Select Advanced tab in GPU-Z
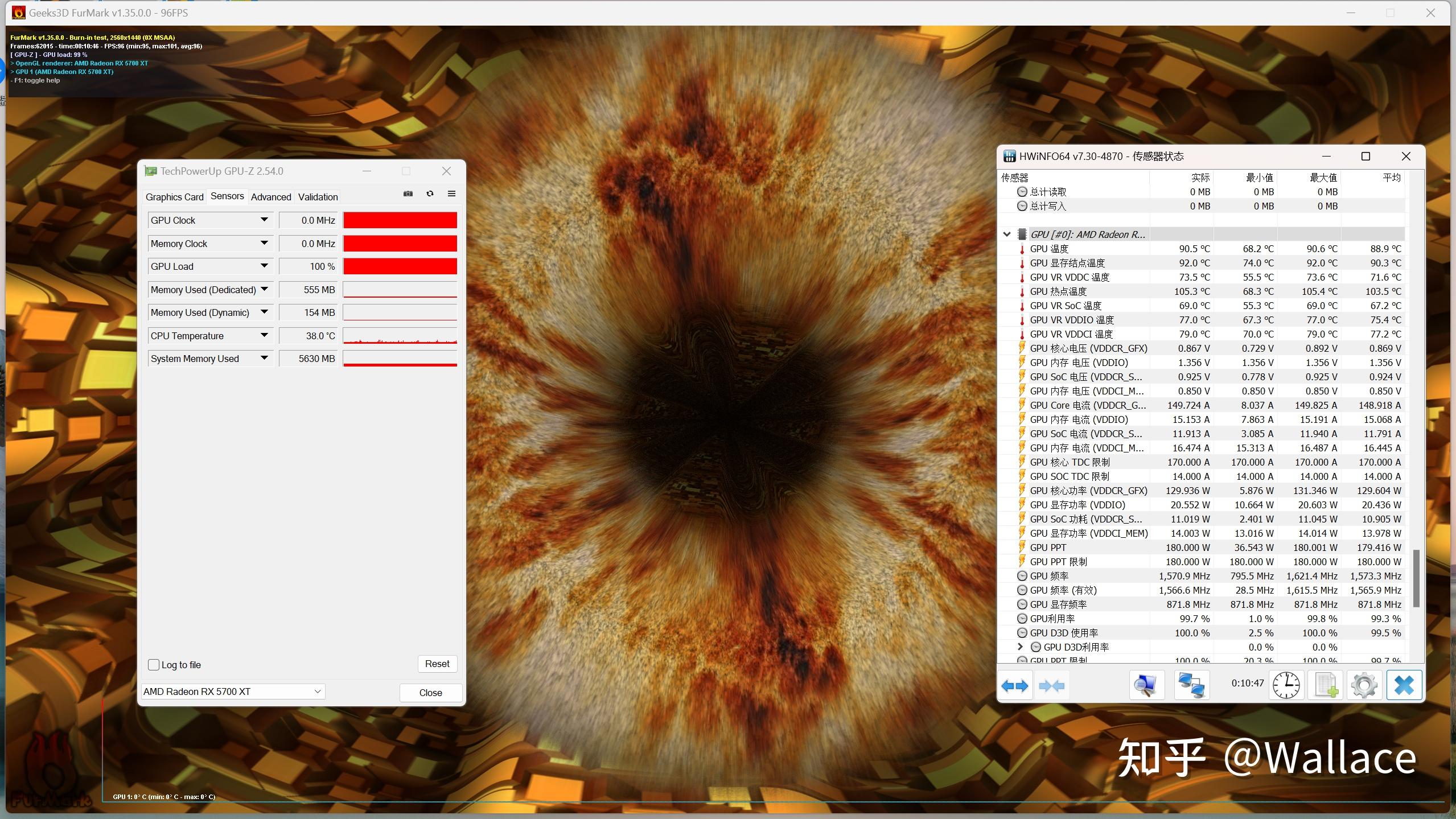 click(270, 197)
